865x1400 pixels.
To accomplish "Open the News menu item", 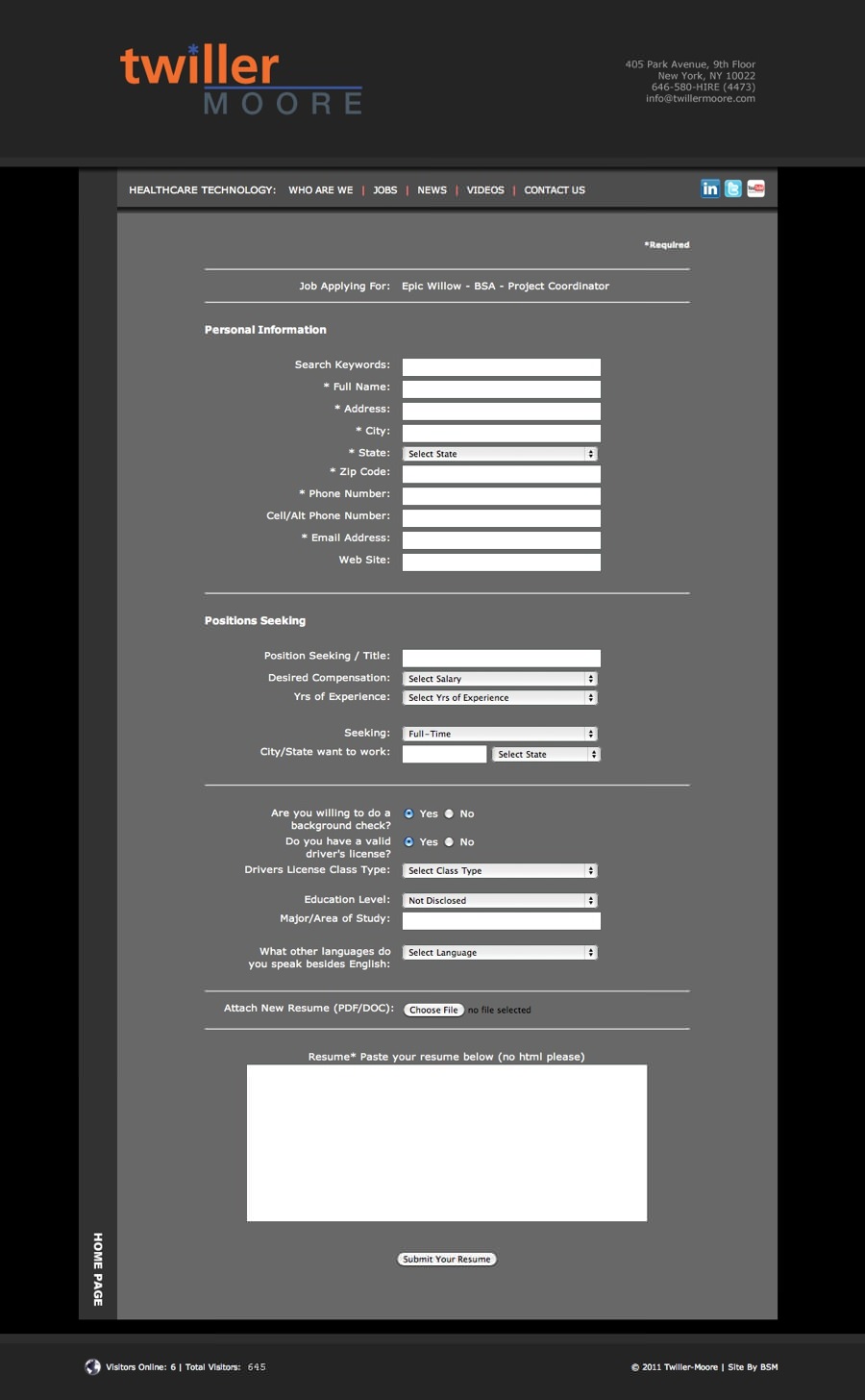I will (x=432, y=190).
